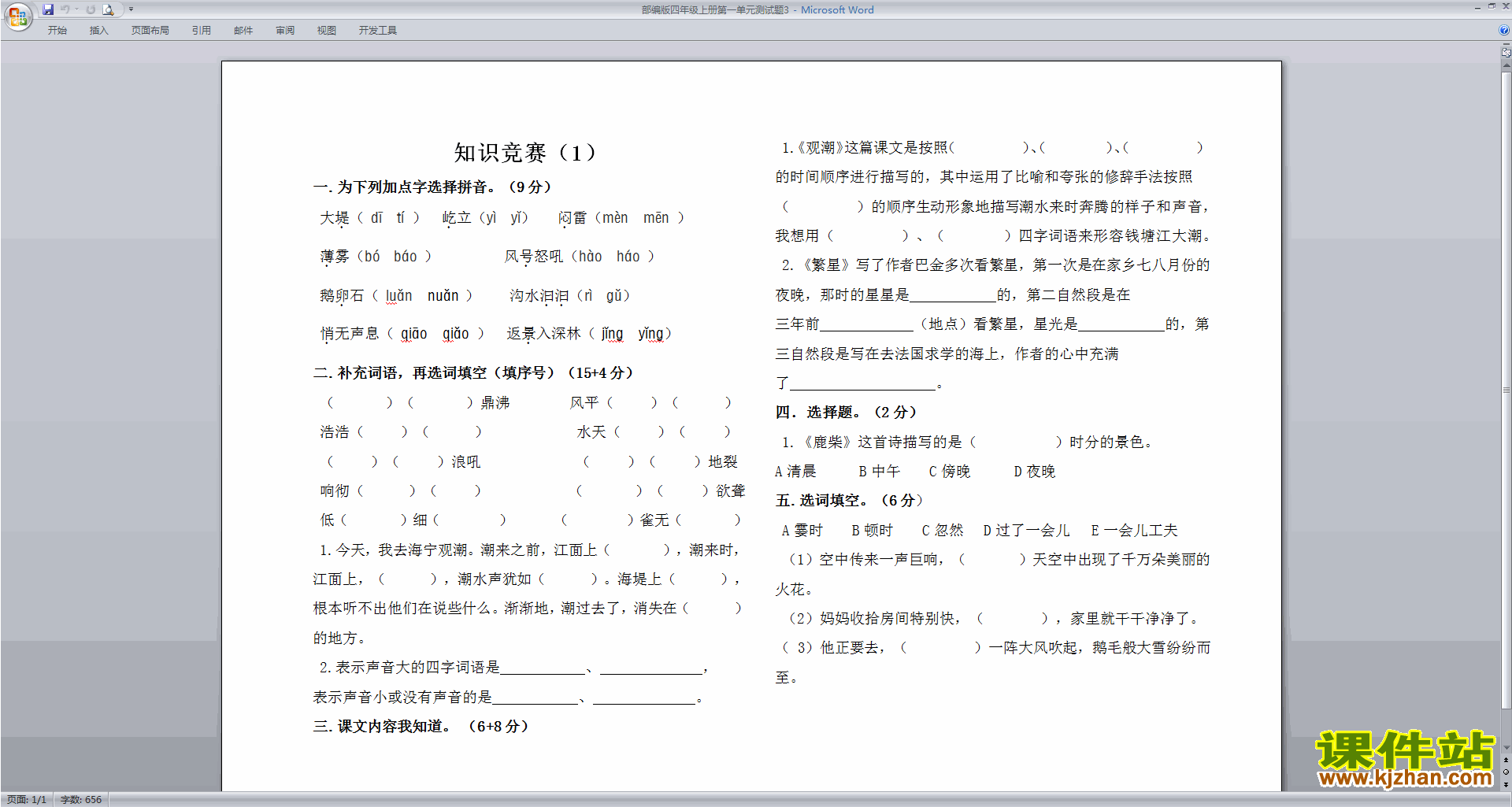The image size is (1512, 807).
Task: Open Print Preview from quick access toolbar
Action: point(109,9)
